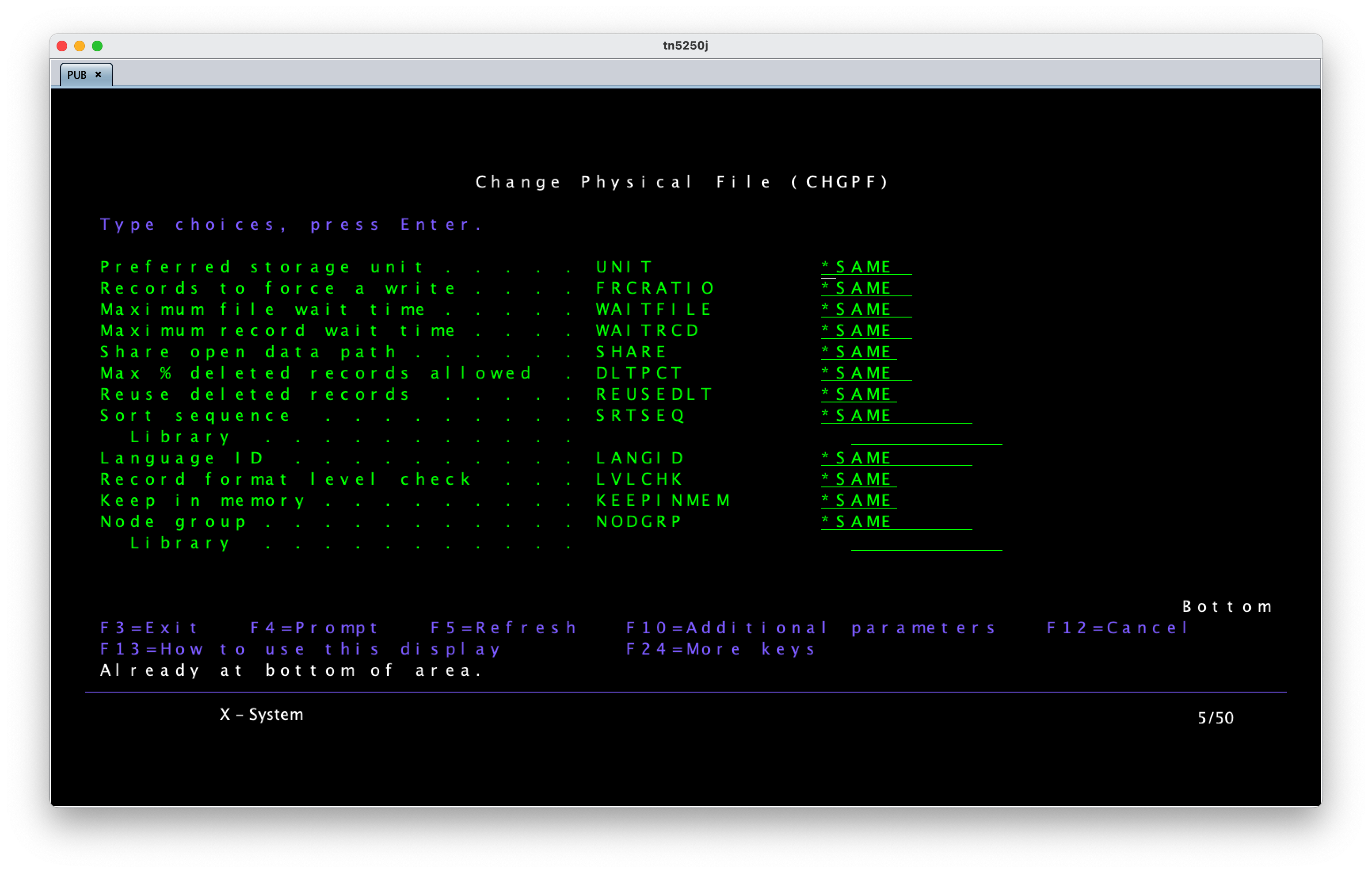Click F10=Additional parameters key label
The height and width of the screenshot is (873, 1372).
pos(811,628)
